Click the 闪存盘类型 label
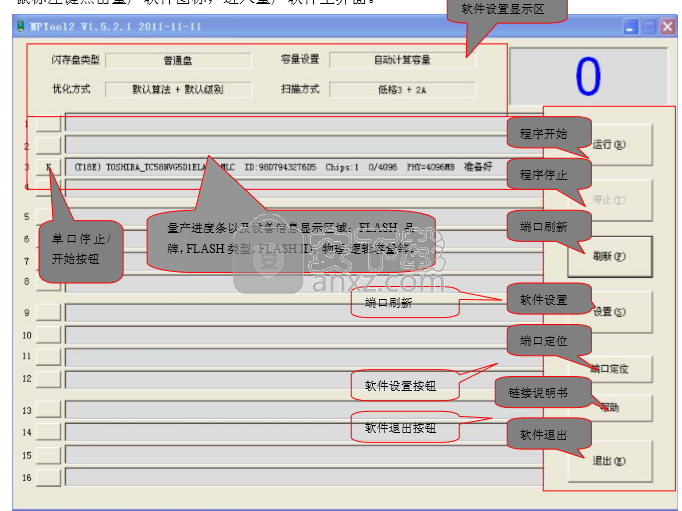Screen dimensions: 682x511 (75, 60)
